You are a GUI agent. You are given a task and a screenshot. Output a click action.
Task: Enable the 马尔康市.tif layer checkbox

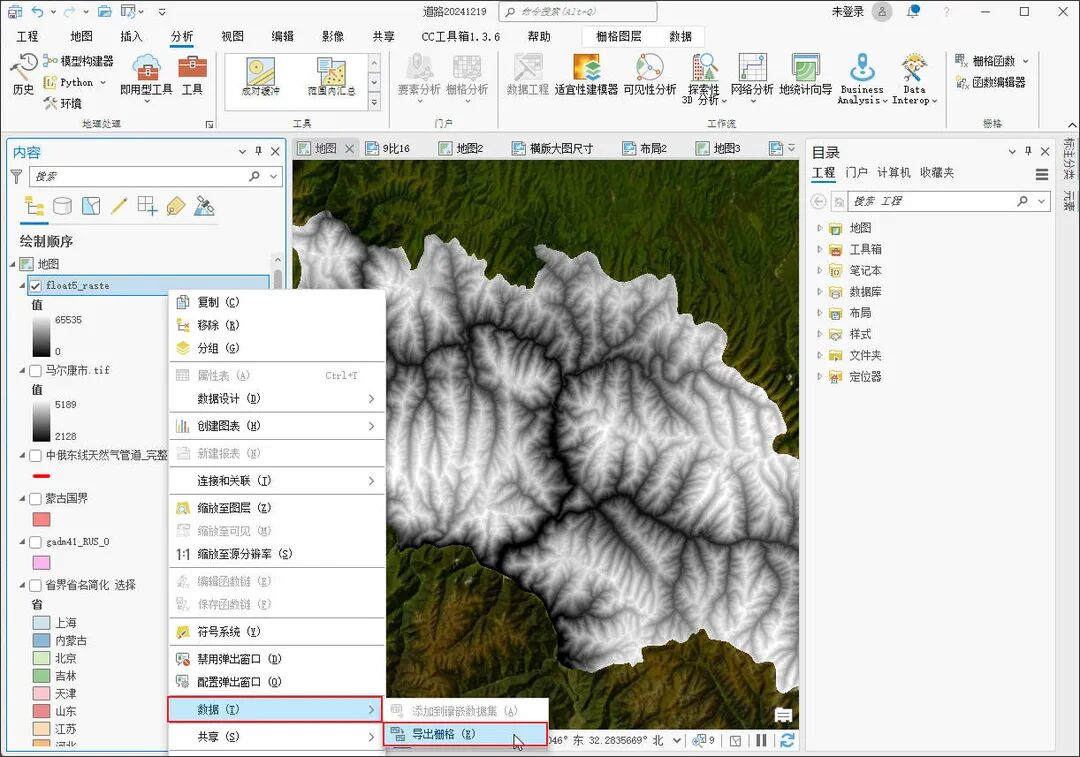point(36,371)
